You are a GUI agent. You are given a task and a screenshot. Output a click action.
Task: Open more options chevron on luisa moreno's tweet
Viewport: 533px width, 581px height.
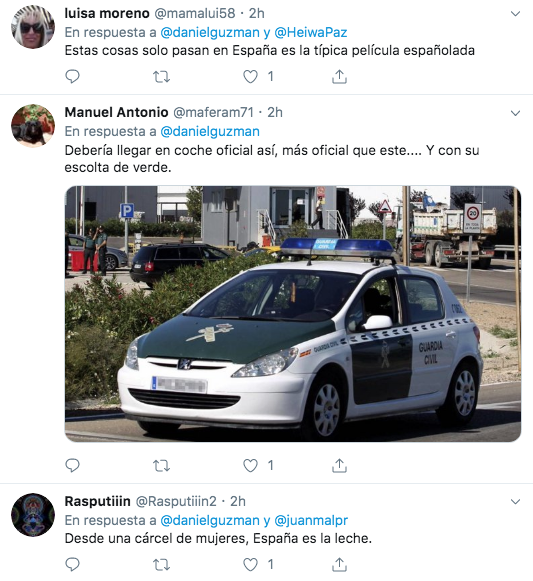tap(515, 14)
